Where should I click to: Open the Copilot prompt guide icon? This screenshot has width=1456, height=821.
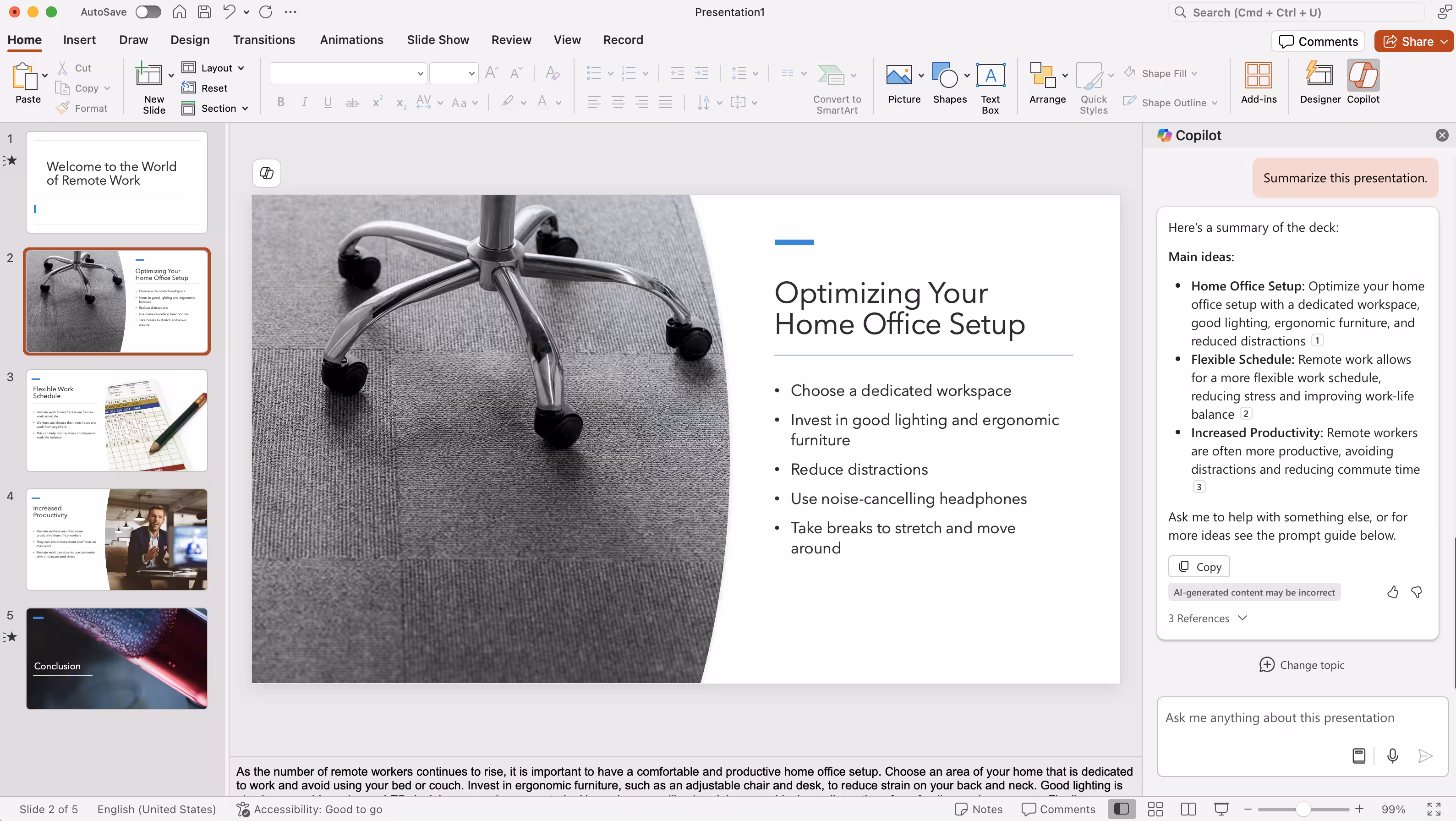[1359, 755]
